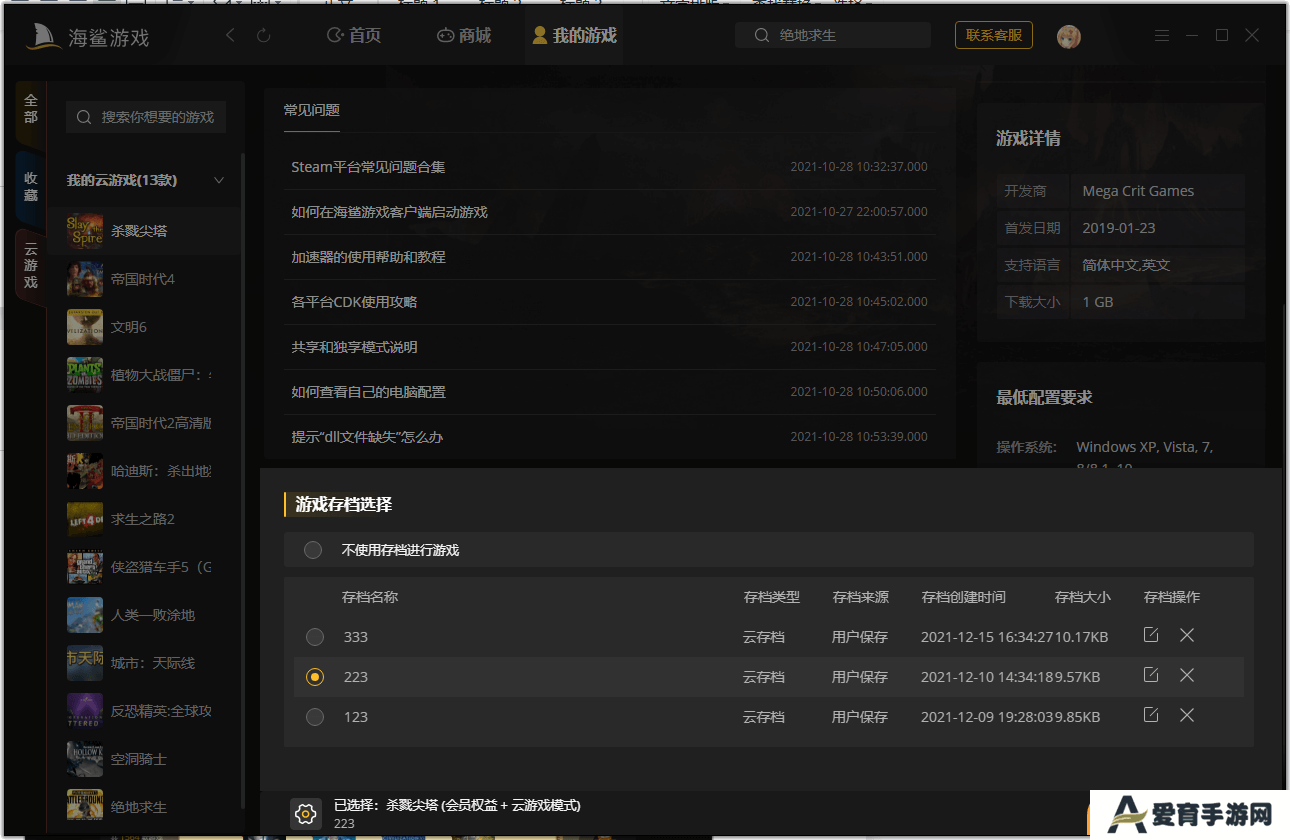Open 帝国时代4 in the game list

(x=146, y=279)
